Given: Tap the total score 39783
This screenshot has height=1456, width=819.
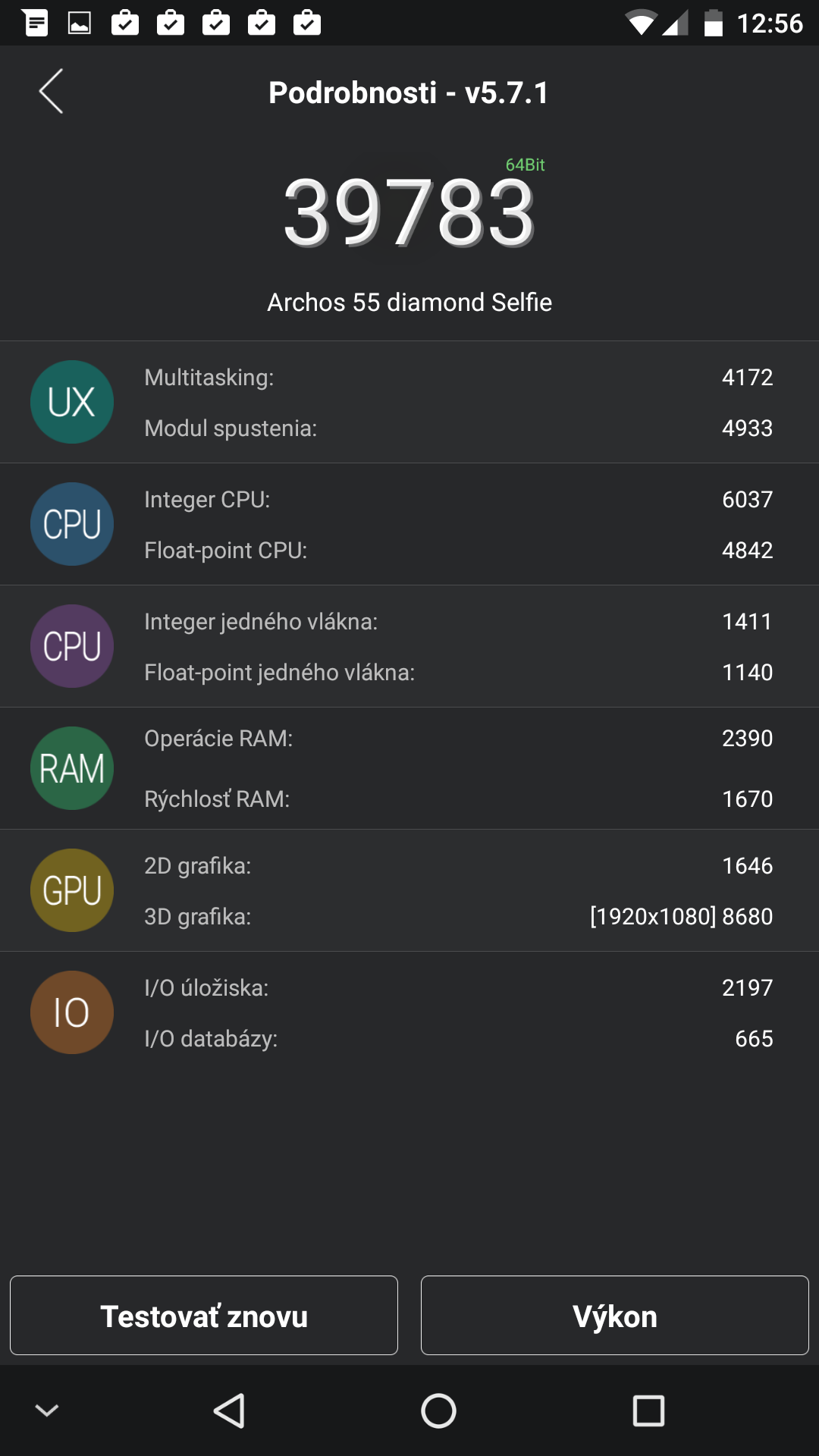Looking at the screenshot, I should click(409, 212).
